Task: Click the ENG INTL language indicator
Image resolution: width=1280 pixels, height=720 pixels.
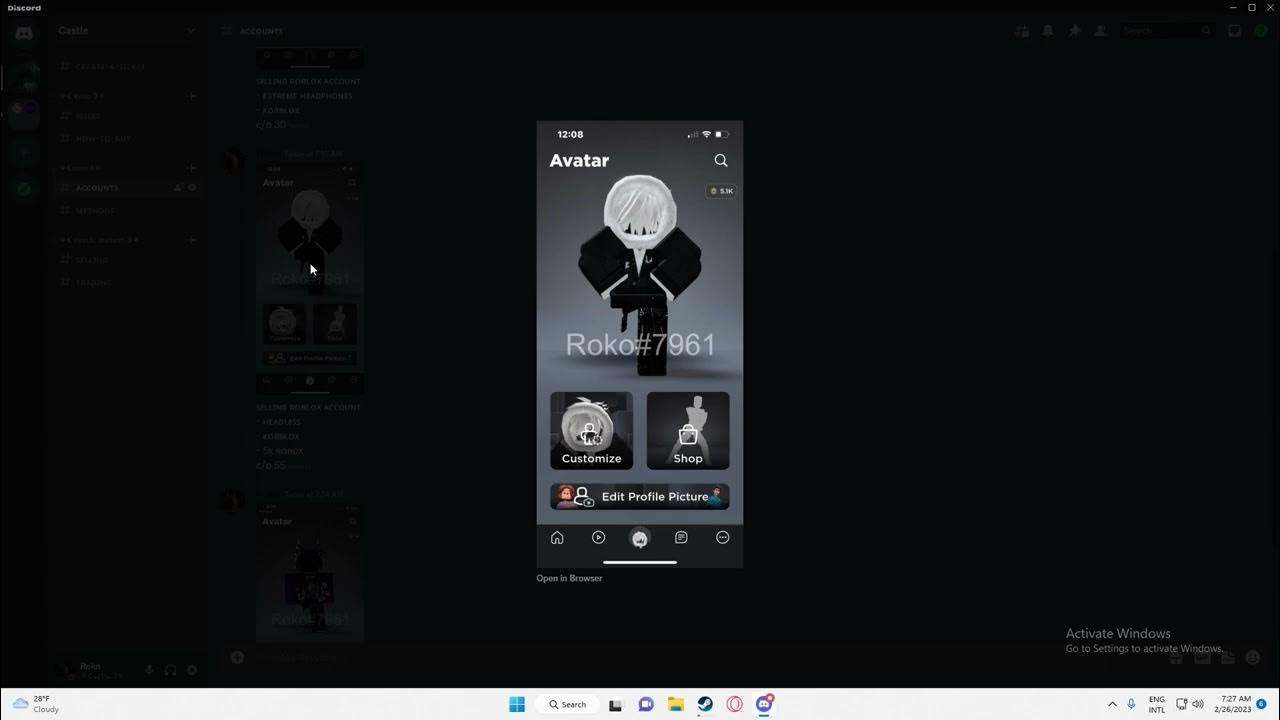Action: [x=1157, y=704]
